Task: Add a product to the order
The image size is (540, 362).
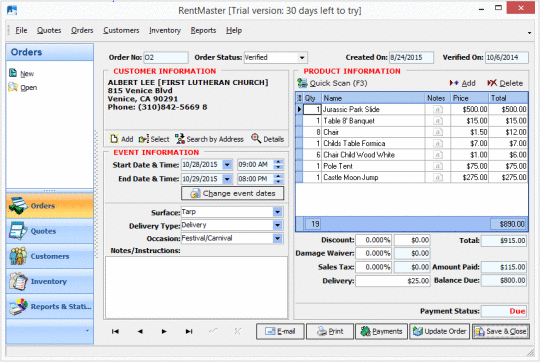Action: [463, 83]
